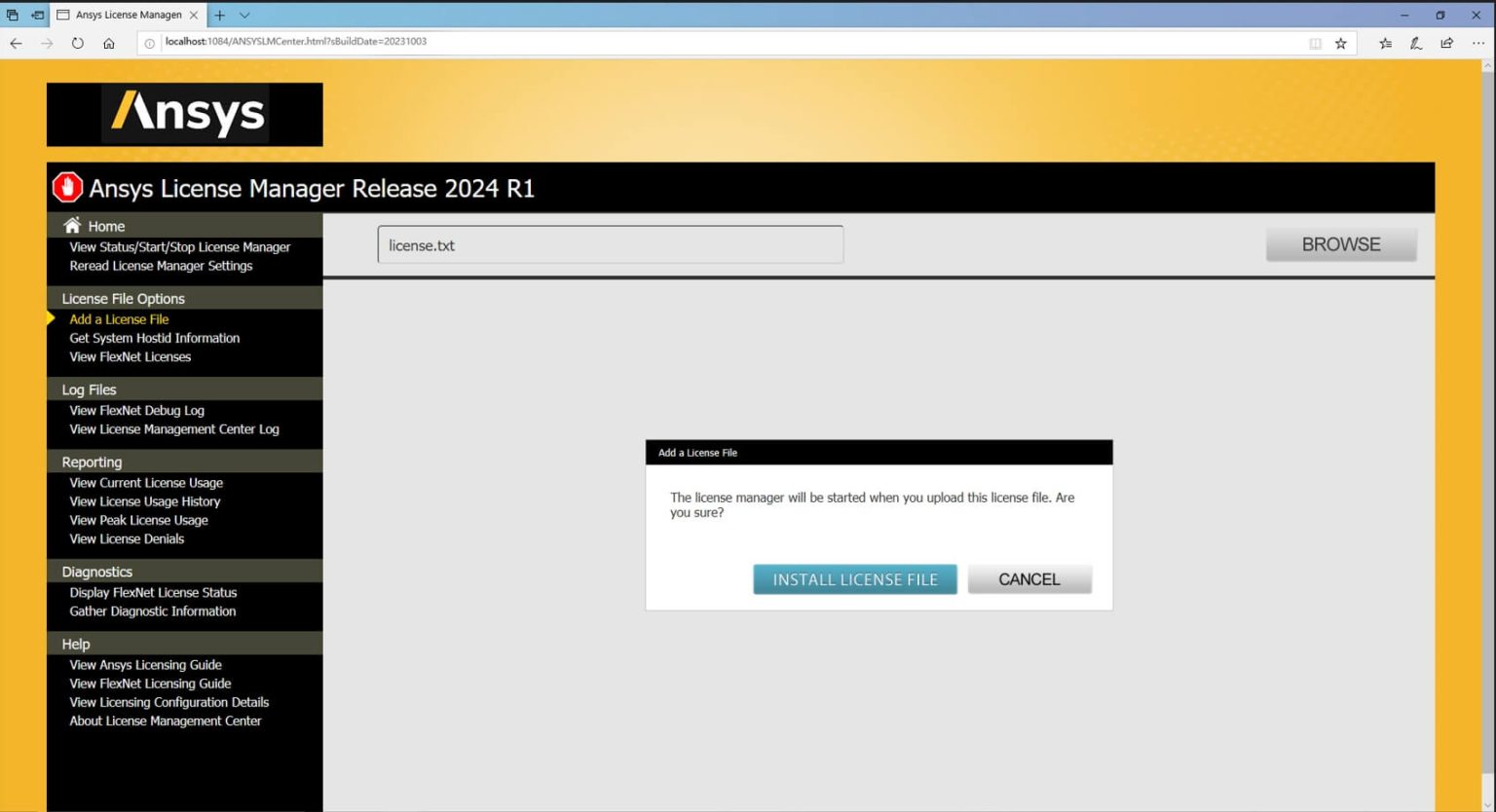This screenshot has width=1496, height=812.
Task: Open View Ansys Licensing Guide
Action: click(145, 665)
